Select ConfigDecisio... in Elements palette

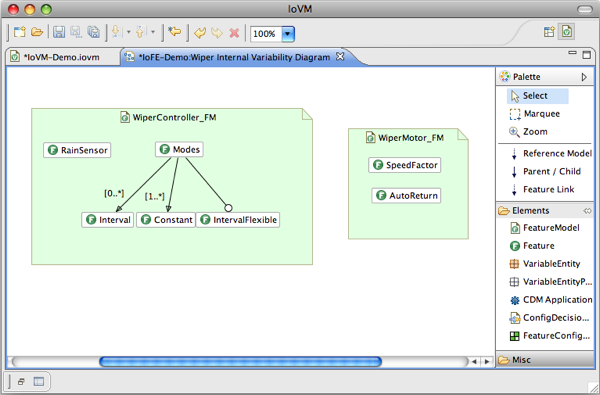tap(549, 318)
